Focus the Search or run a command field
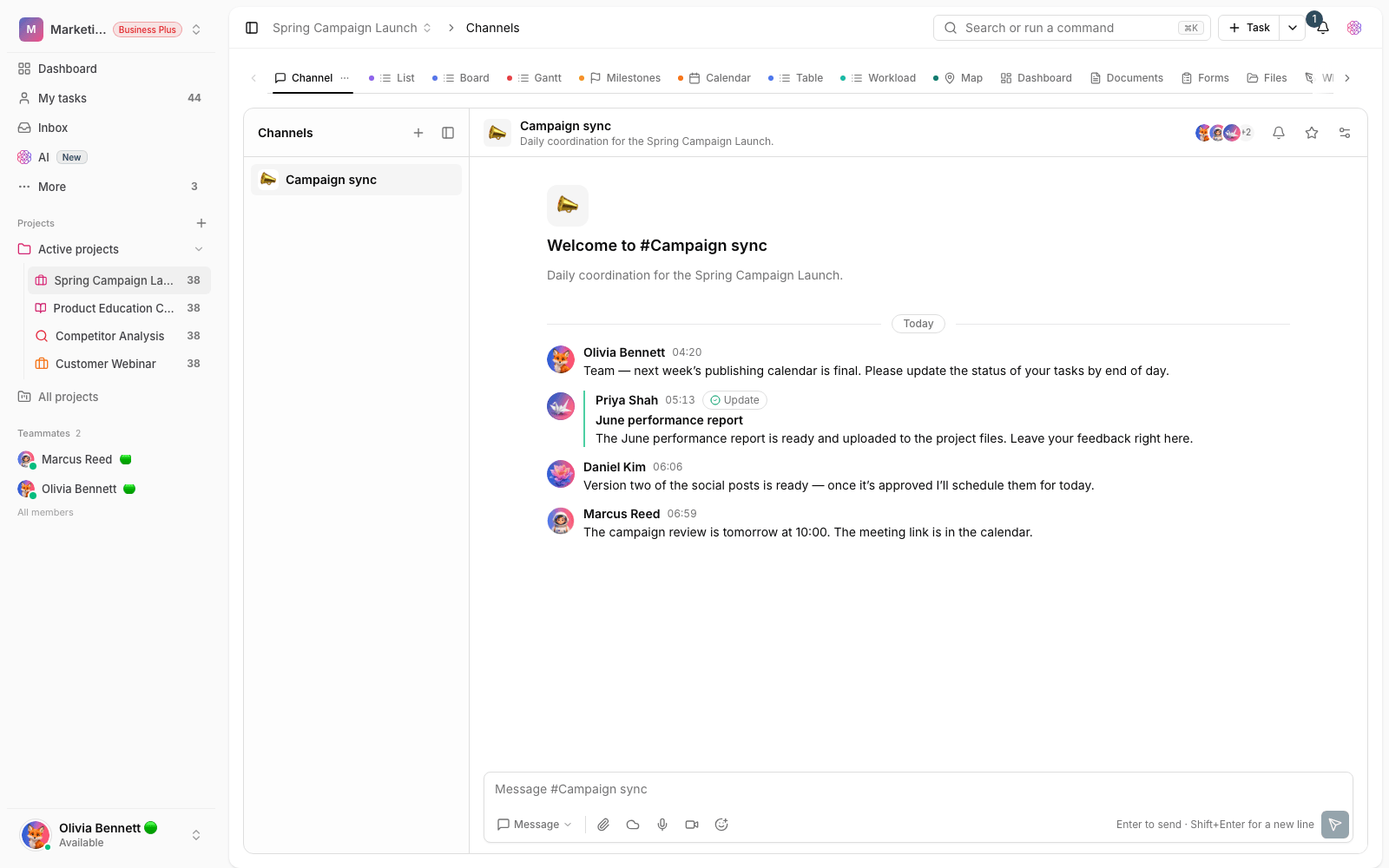The image size is (1389, 868). (1072, 28)
